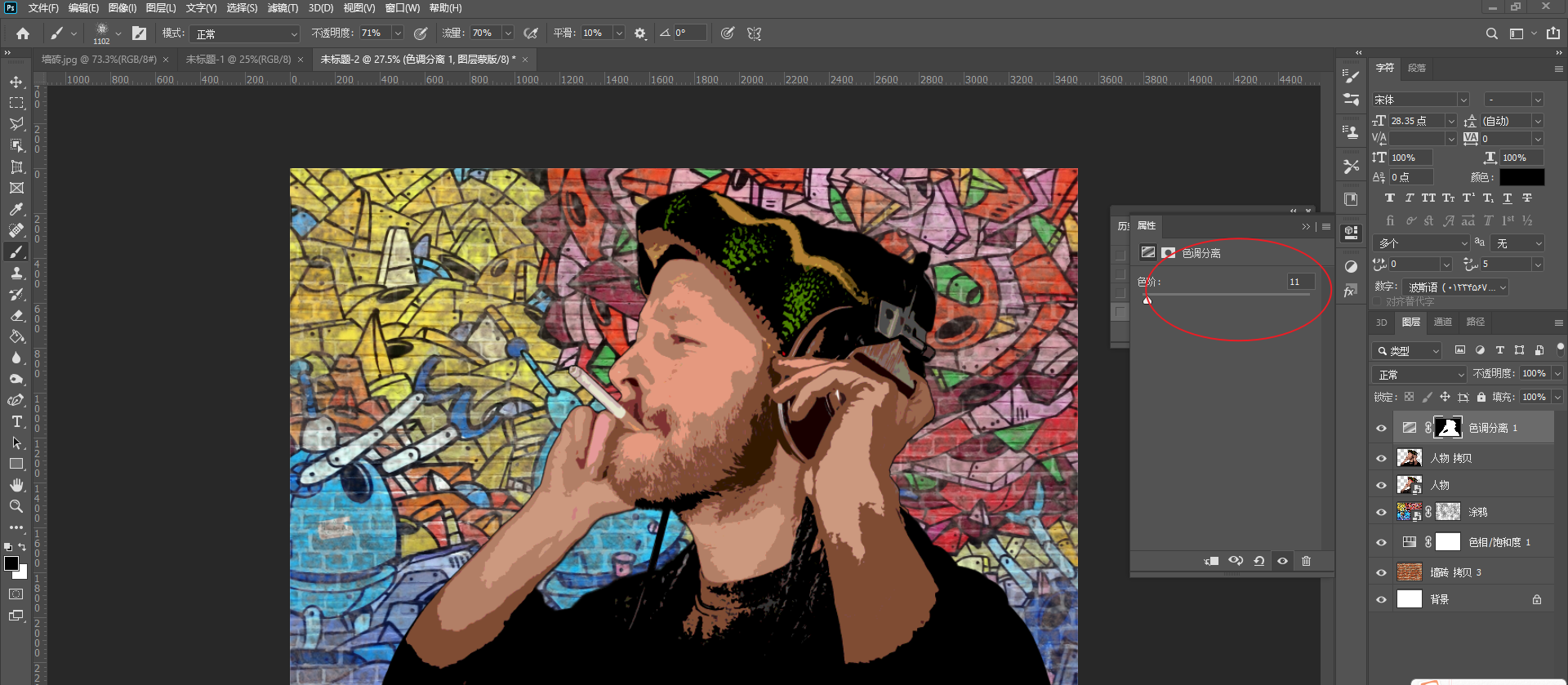Expand the 不透明度 71% dropdown arrow

[x=398, y=33]
